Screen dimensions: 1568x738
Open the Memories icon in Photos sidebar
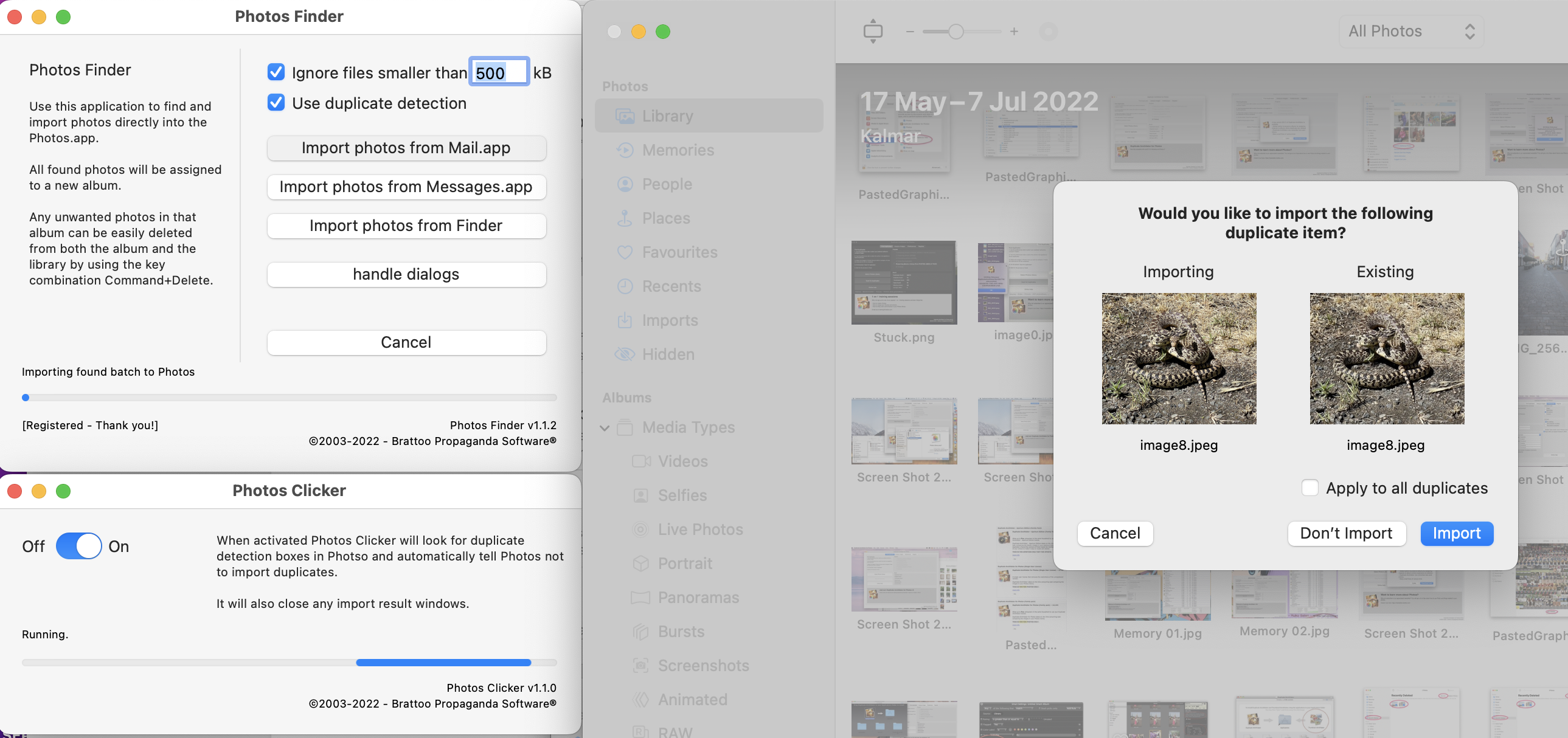coord(625,150)
